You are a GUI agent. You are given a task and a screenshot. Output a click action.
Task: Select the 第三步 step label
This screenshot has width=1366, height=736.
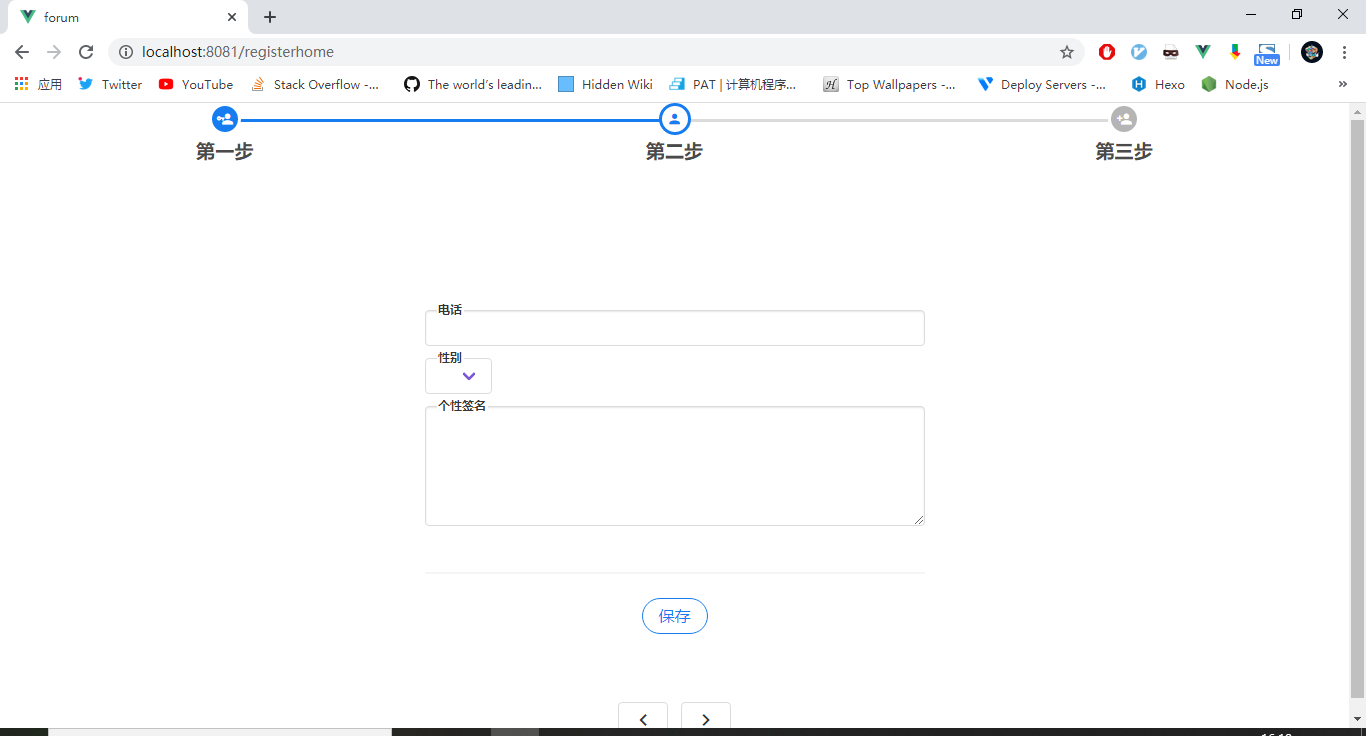pyautogui.click(x=1124, y=151)
